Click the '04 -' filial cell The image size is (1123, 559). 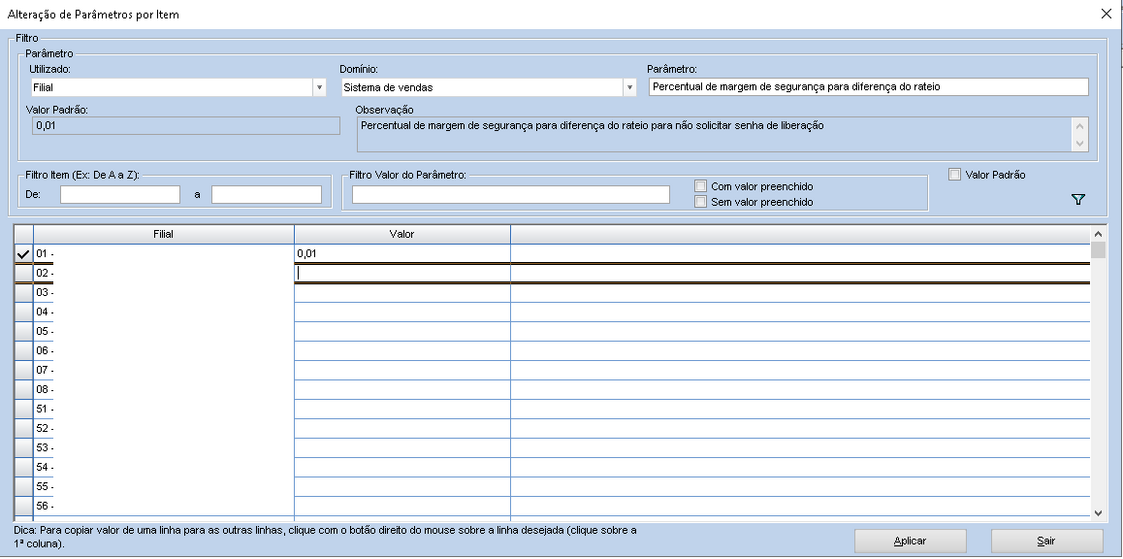163,312
